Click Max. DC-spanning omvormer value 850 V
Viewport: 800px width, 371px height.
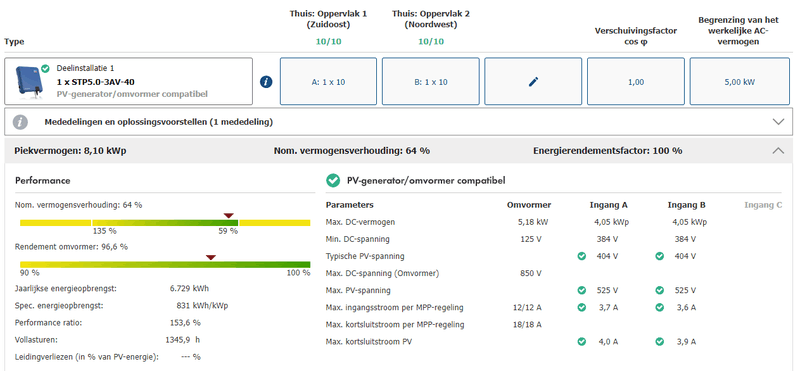coord(532,274)
